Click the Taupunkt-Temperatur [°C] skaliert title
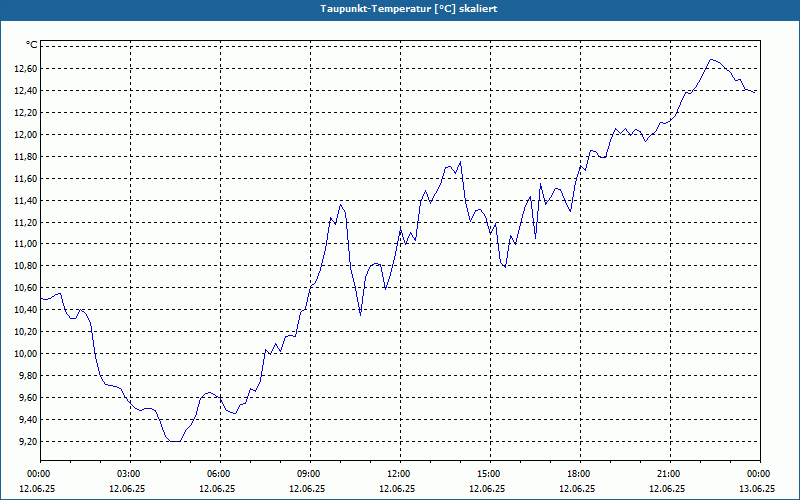 point(409,9)
